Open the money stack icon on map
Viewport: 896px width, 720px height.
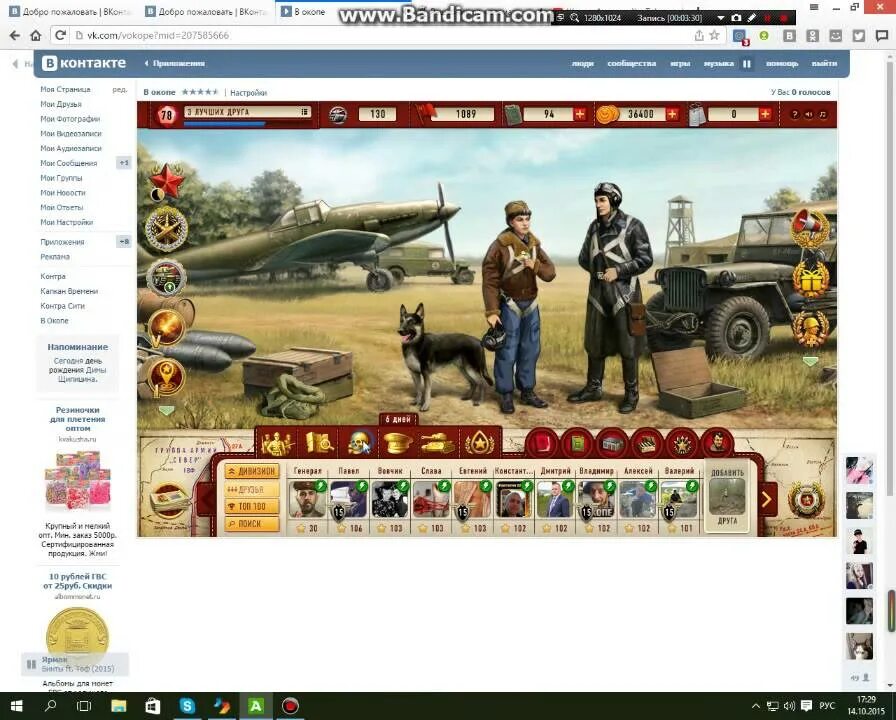click(x=168, y=501)
